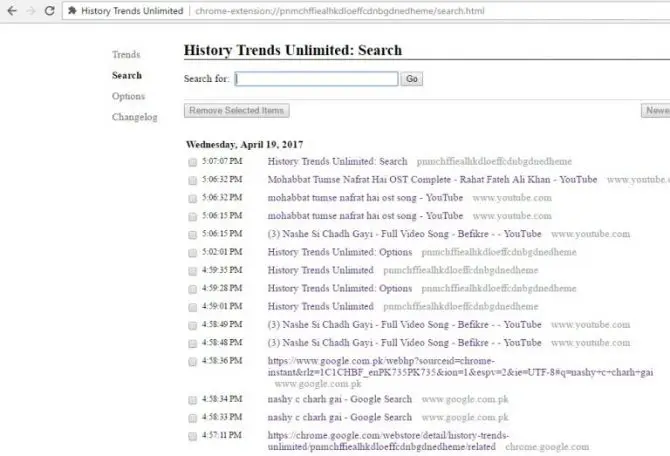This screenshot has width=670, height=456.
Task: Open the Trends sidebar page
Action: pos(126,55)
